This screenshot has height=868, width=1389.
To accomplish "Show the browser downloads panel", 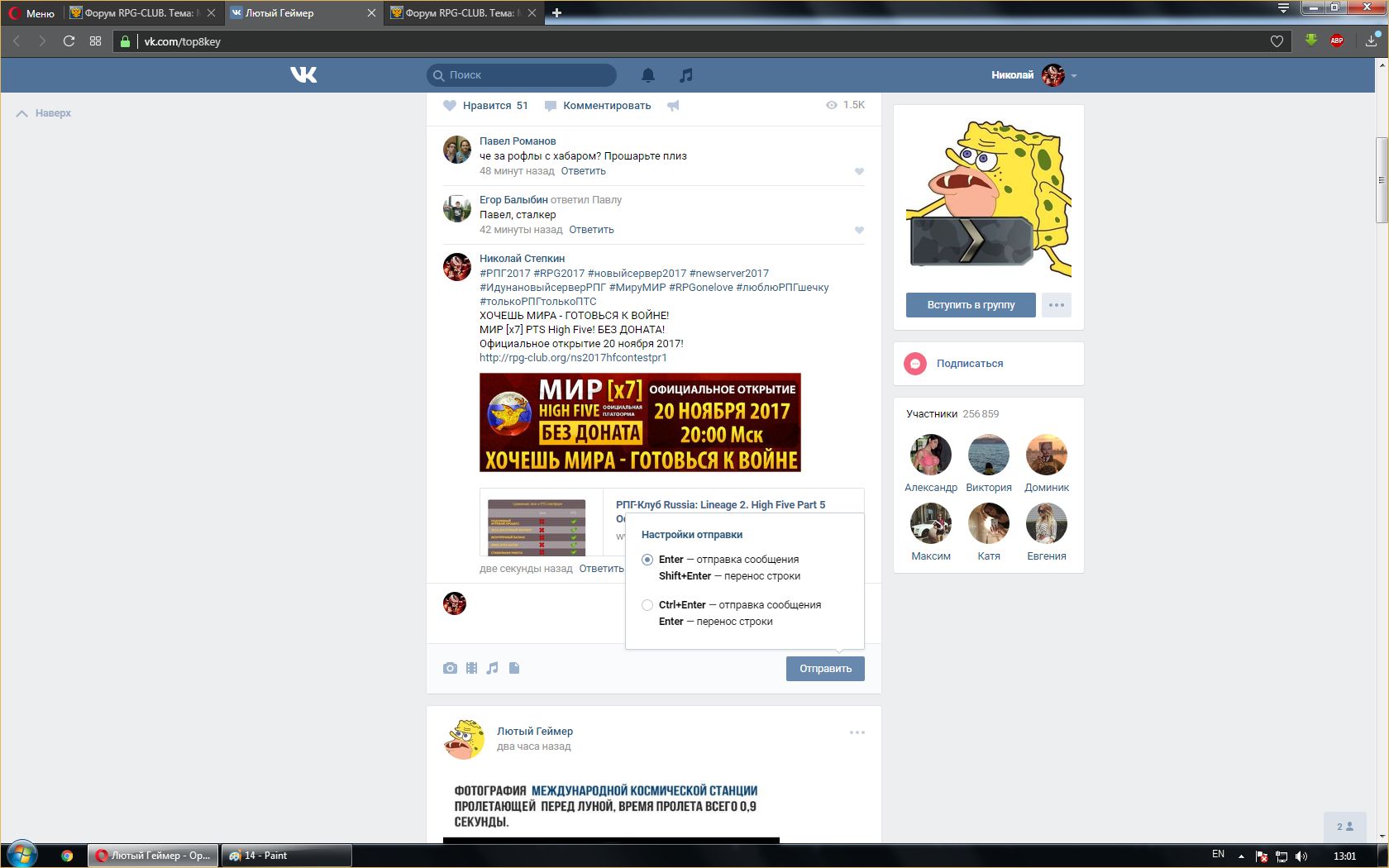I will (1371, 41).
